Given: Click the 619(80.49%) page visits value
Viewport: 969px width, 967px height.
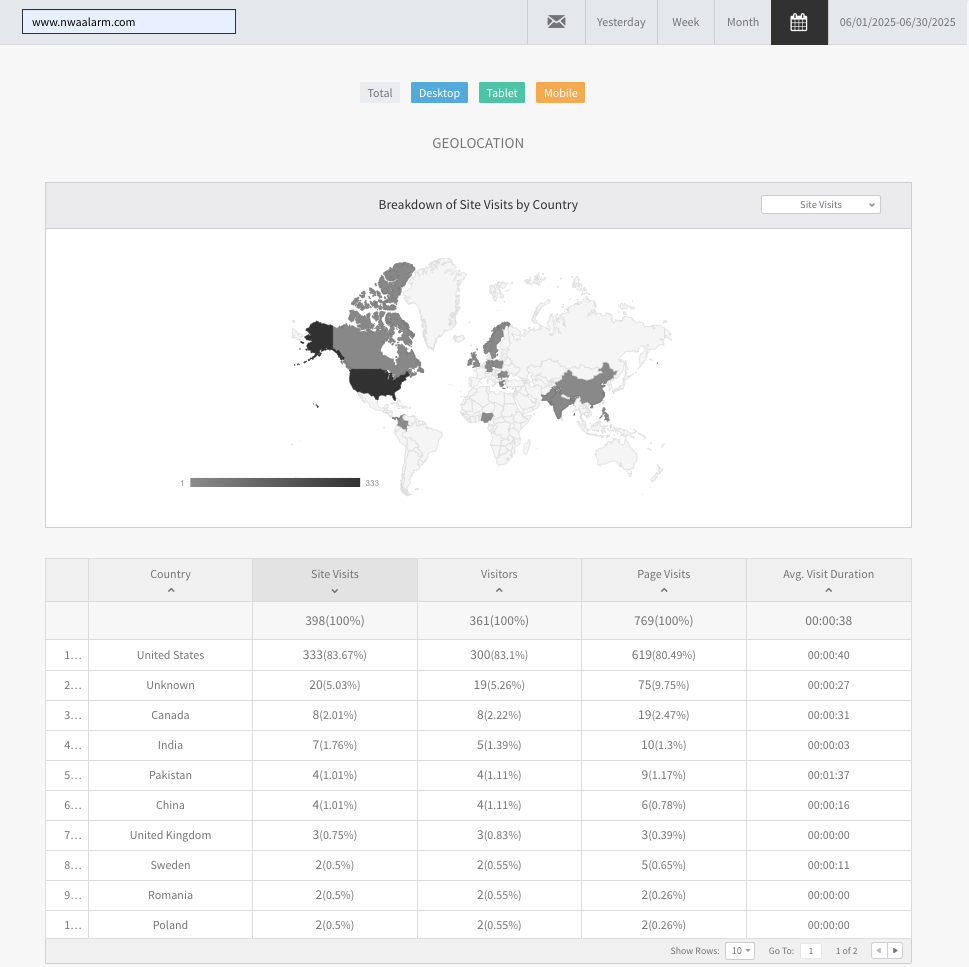Looking at the screenshot, I should click(x=664, y=655).
